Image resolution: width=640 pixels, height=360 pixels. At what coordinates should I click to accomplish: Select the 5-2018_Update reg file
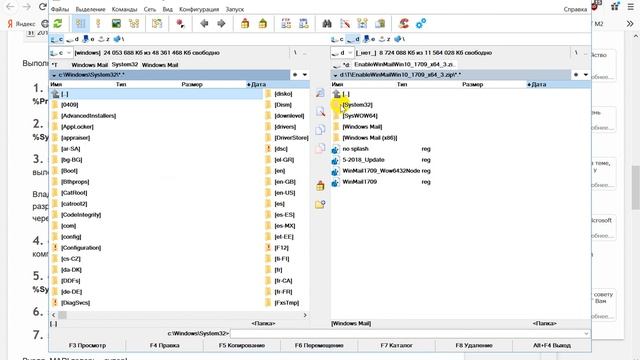(363, 160)
